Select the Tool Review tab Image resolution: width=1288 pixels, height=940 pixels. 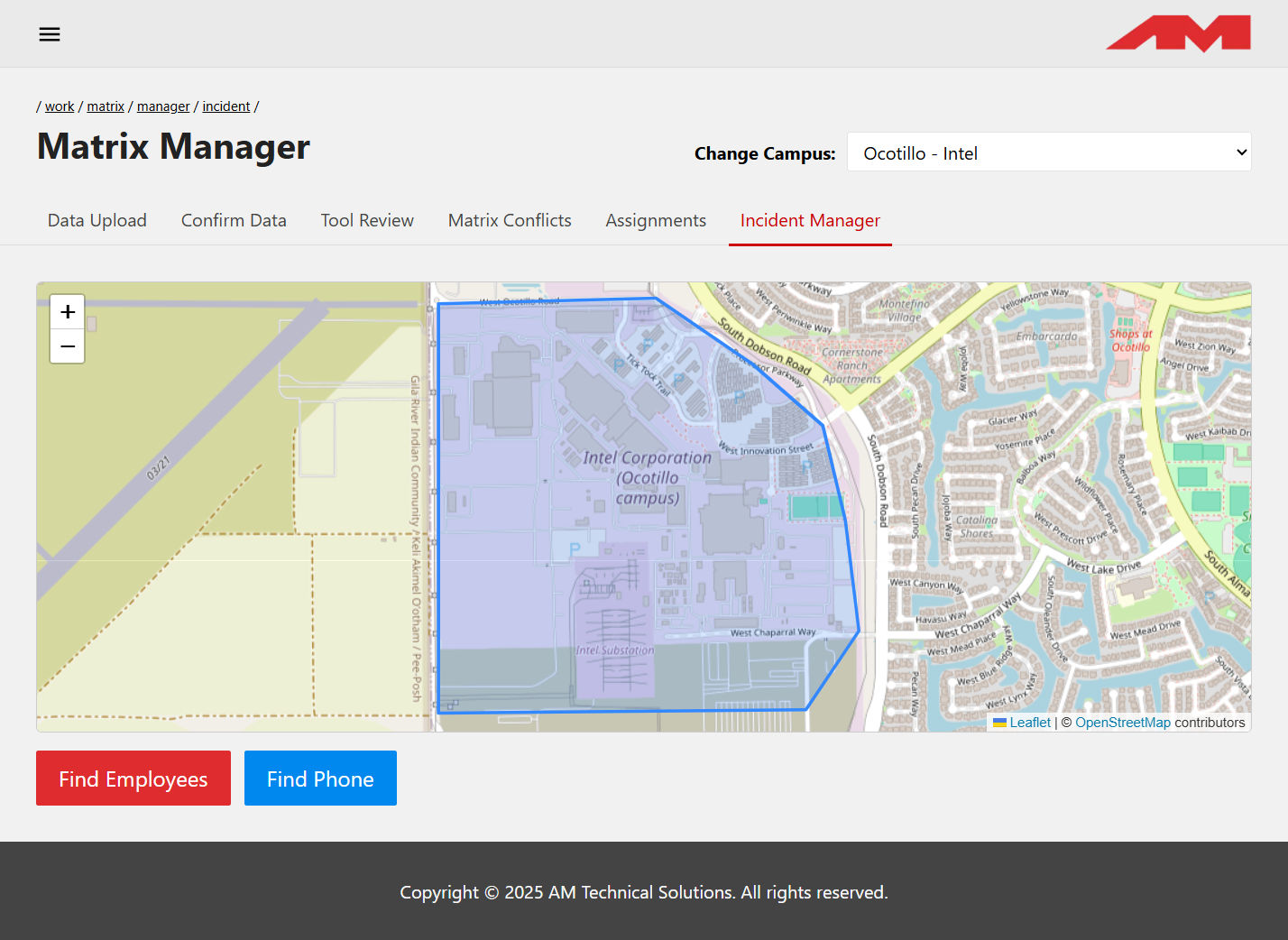[367, 220]
